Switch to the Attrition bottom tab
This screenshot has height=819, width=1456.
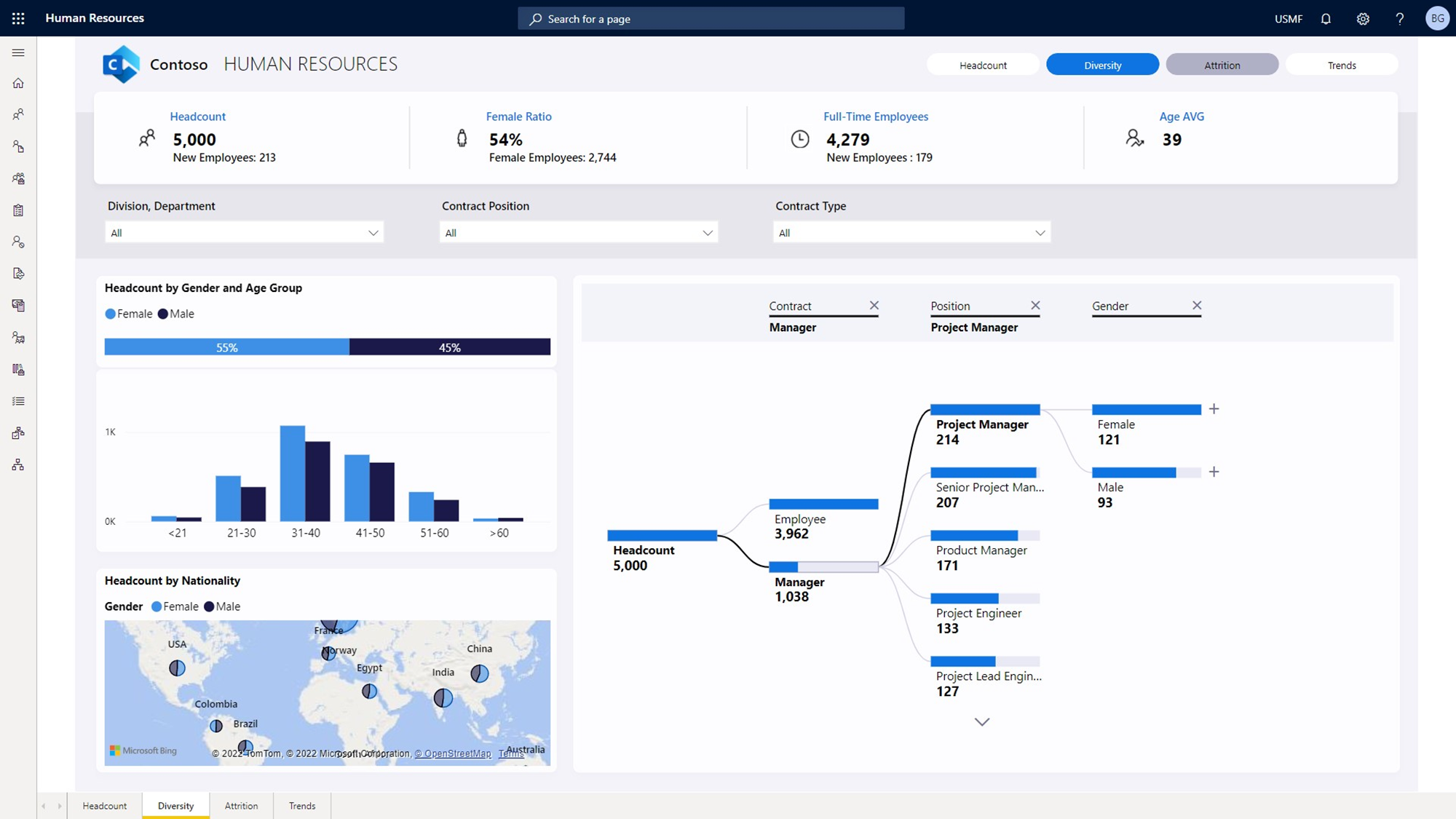click(241, 806)
